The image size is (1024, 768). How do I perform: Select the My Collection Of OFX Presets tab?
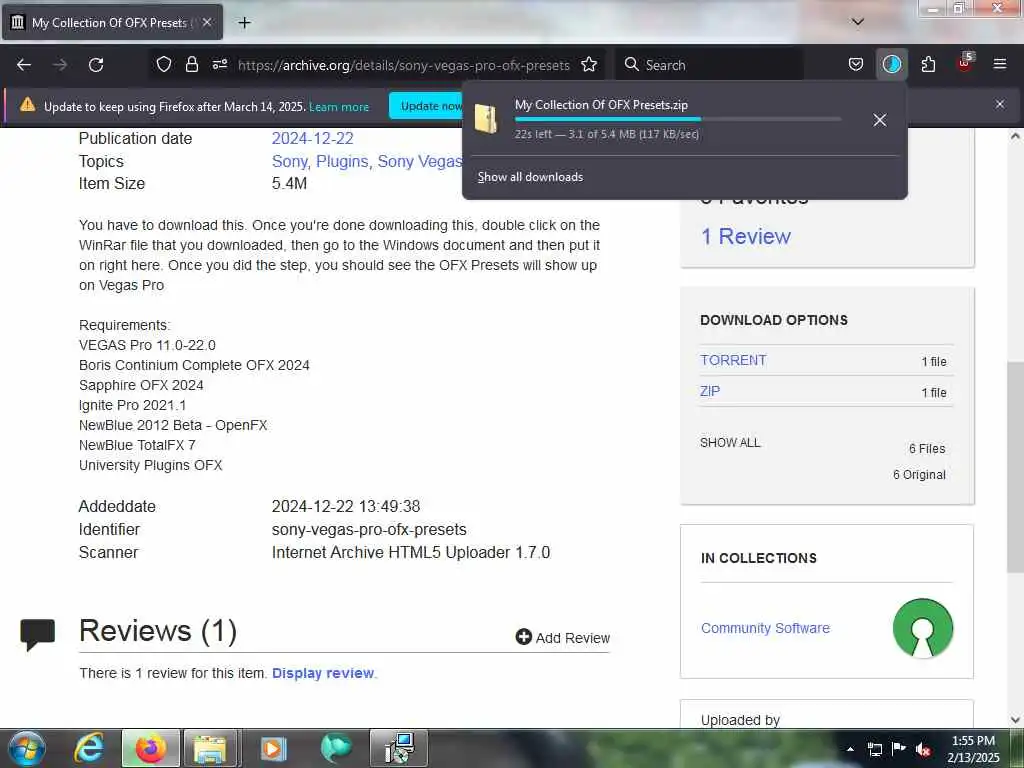[x=112, y=23]
